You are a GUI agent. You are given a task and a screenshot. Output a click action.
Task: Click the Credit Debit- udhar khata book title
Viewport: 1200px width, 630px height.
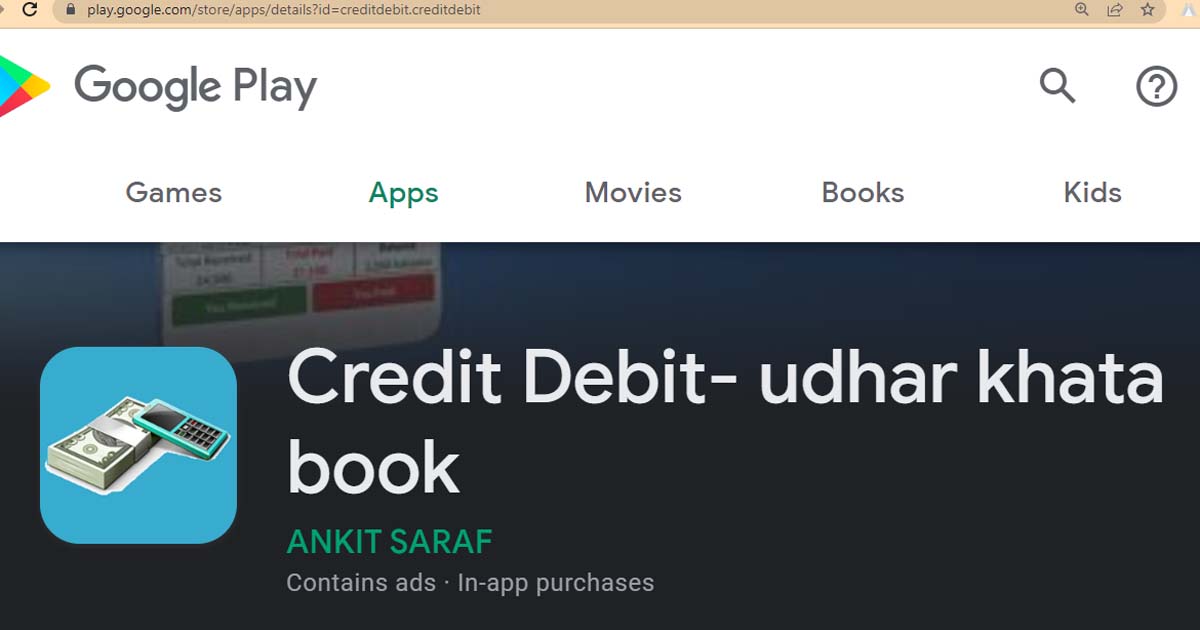(725, 422)
